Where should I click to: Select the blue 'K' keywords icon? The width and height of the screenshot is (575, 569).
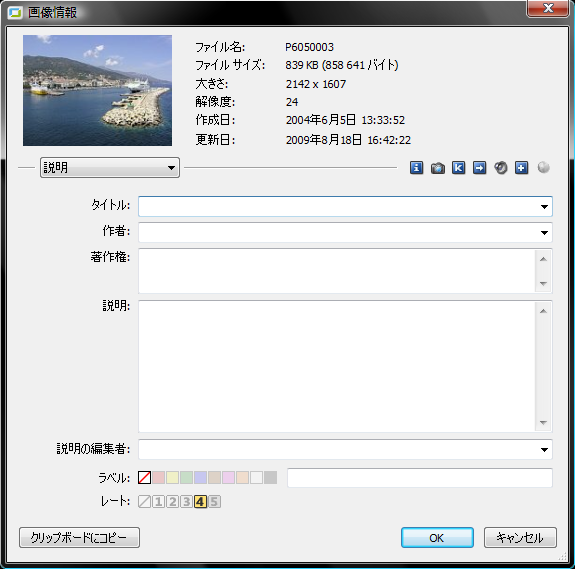[458, 168]
